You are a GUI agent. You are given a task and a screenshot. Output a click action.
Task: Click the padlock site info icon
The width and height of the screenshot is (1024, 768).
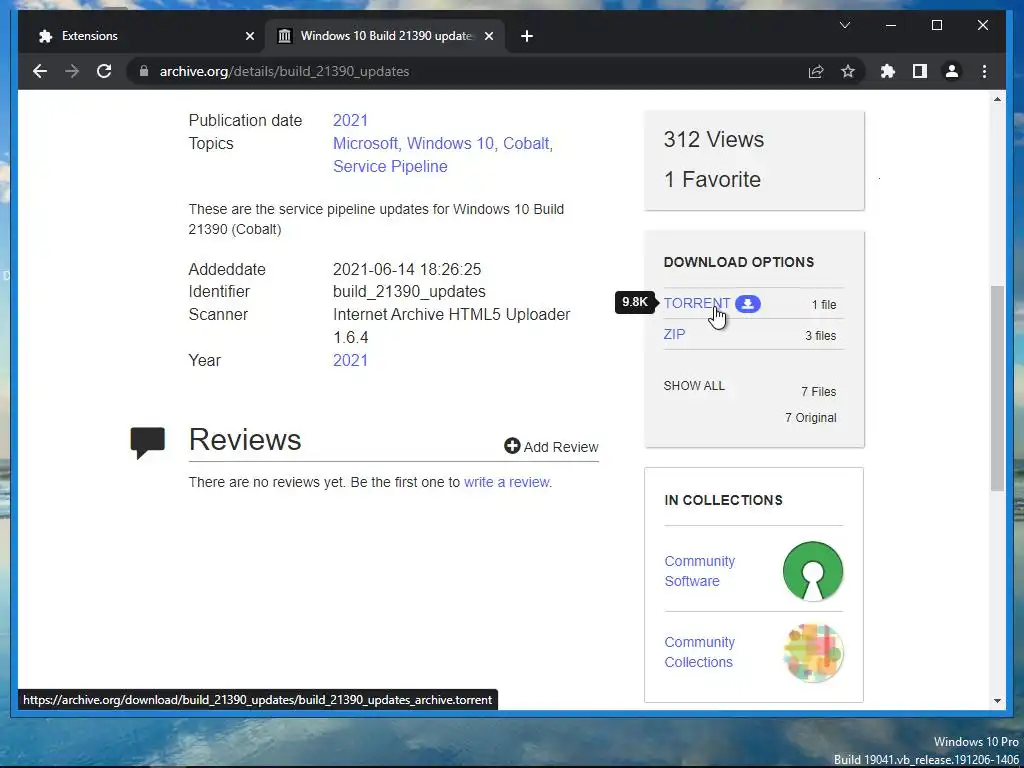pyautogui.click(x=144, y=71)
